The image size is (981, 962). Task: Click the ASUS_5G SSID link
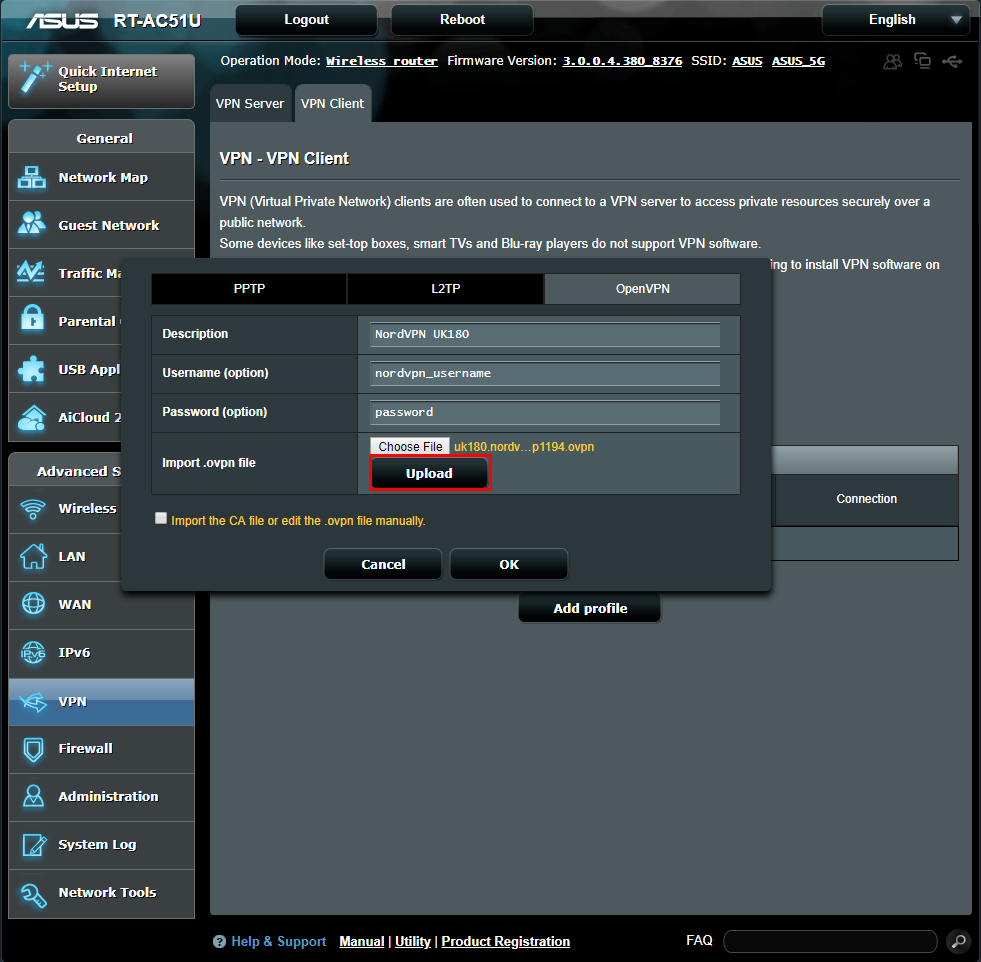(x=798, y=61)
